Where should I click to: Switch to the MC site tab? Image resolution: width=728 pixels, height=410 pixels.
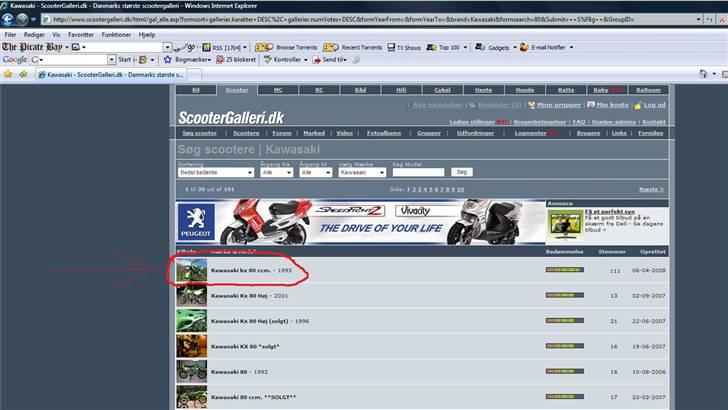coord(279,90)
